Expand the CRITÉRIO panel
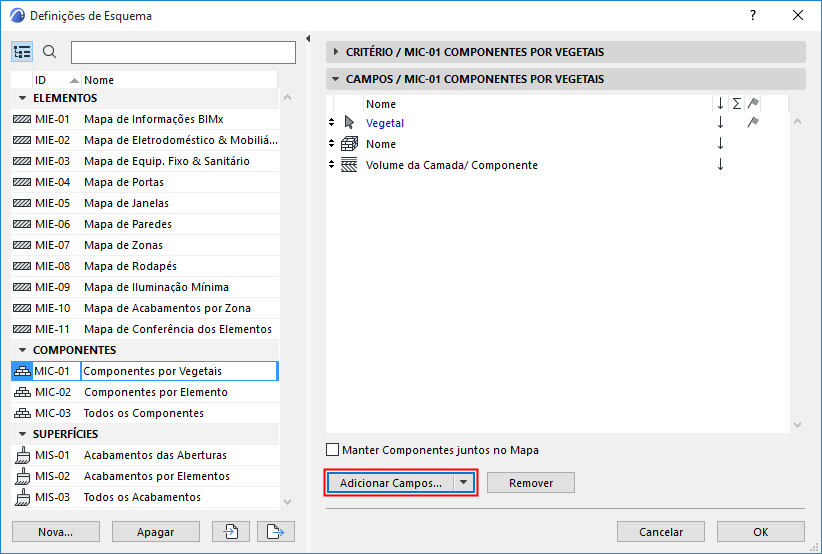Screen dimensions: 822x554 (336, 52)
